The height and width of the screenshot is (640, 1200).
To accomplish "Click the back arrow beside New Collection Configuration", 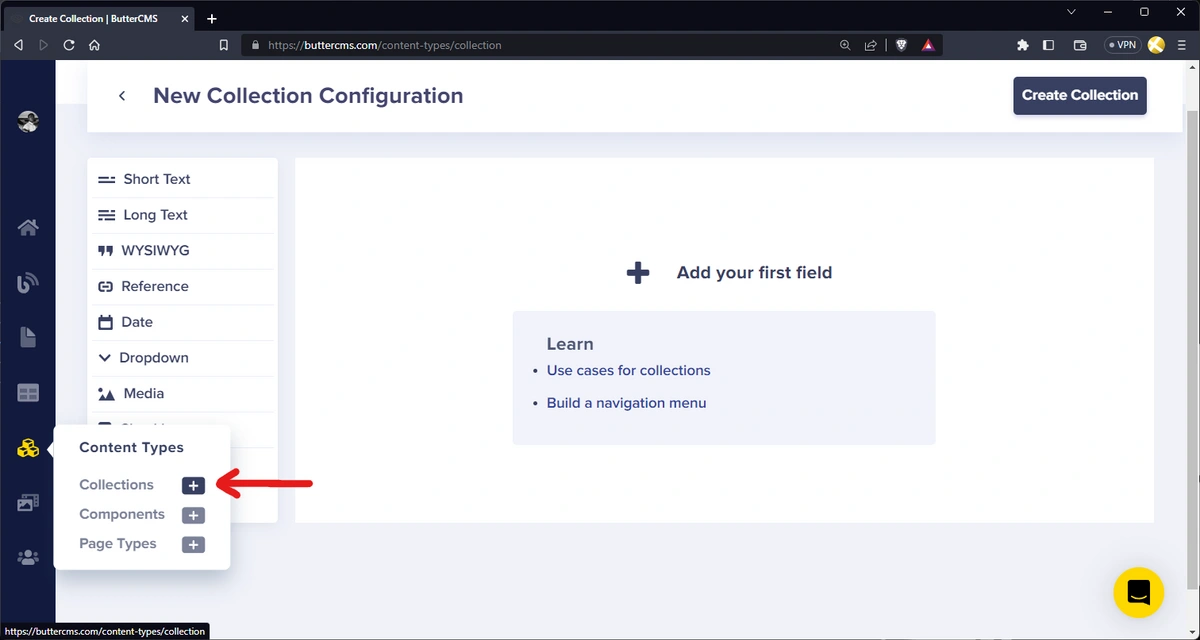I will pyautogui.click(x=122, y=96).
